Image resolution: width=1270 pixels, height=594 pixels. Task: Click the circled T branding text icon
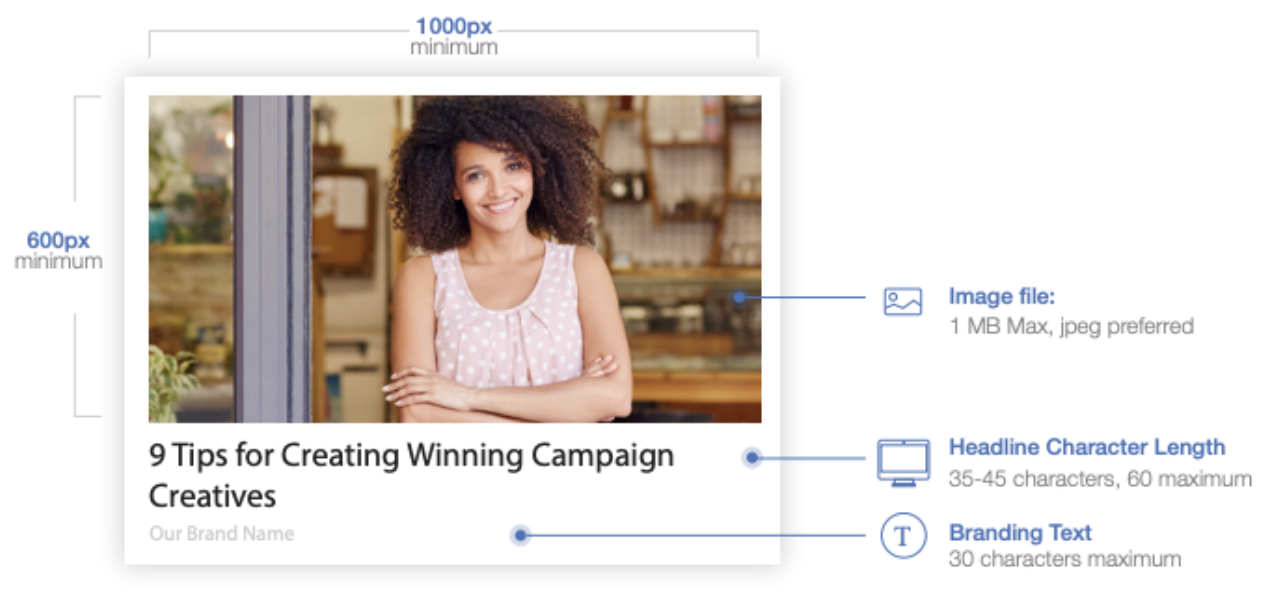click(x=903, y=536)
